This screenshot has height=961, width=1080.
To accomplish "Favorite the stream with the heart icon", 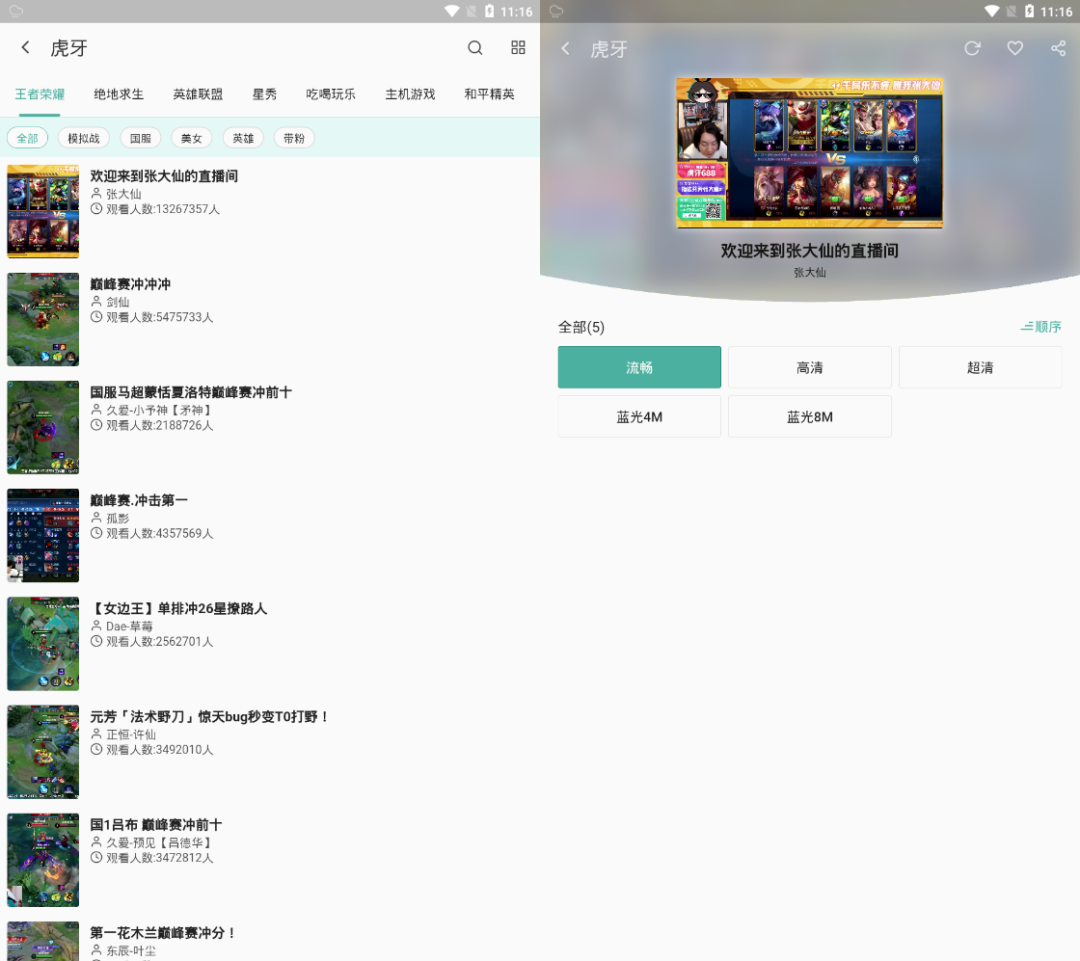I will coord(1015,48).
